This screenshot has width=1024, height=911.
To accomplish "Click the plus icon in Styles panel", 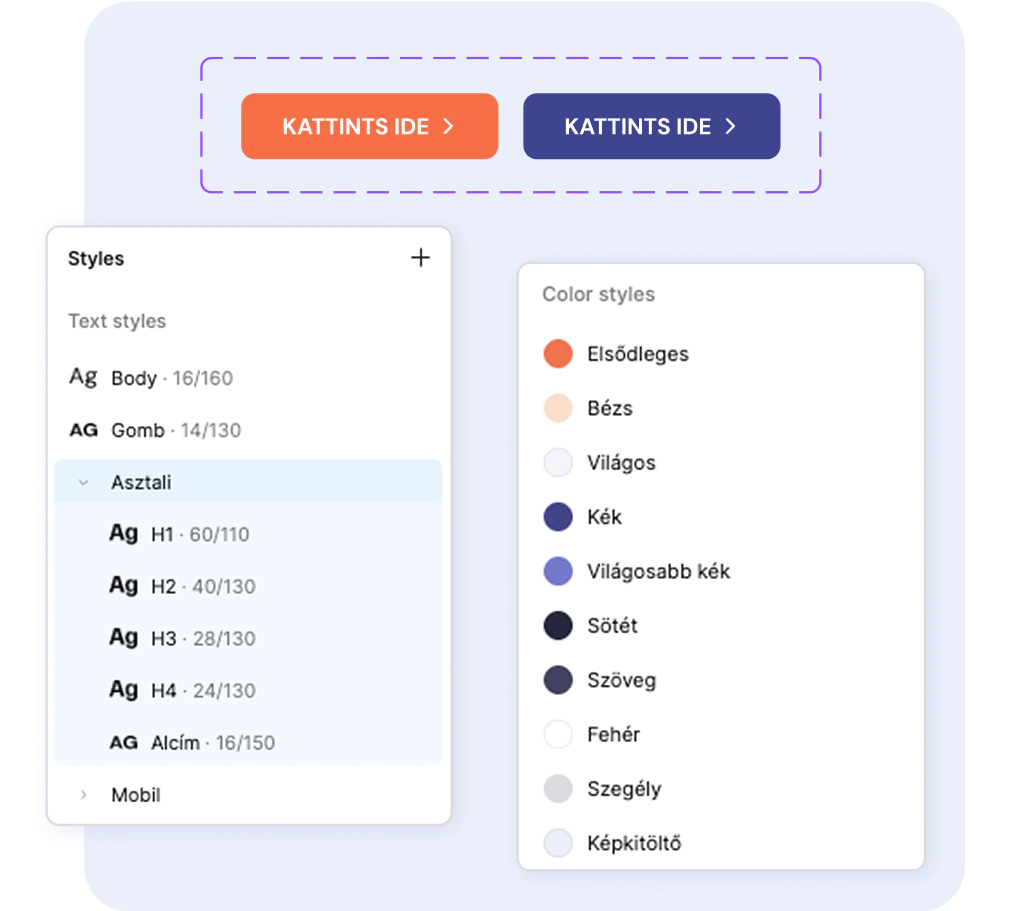I will pos(421,258).
